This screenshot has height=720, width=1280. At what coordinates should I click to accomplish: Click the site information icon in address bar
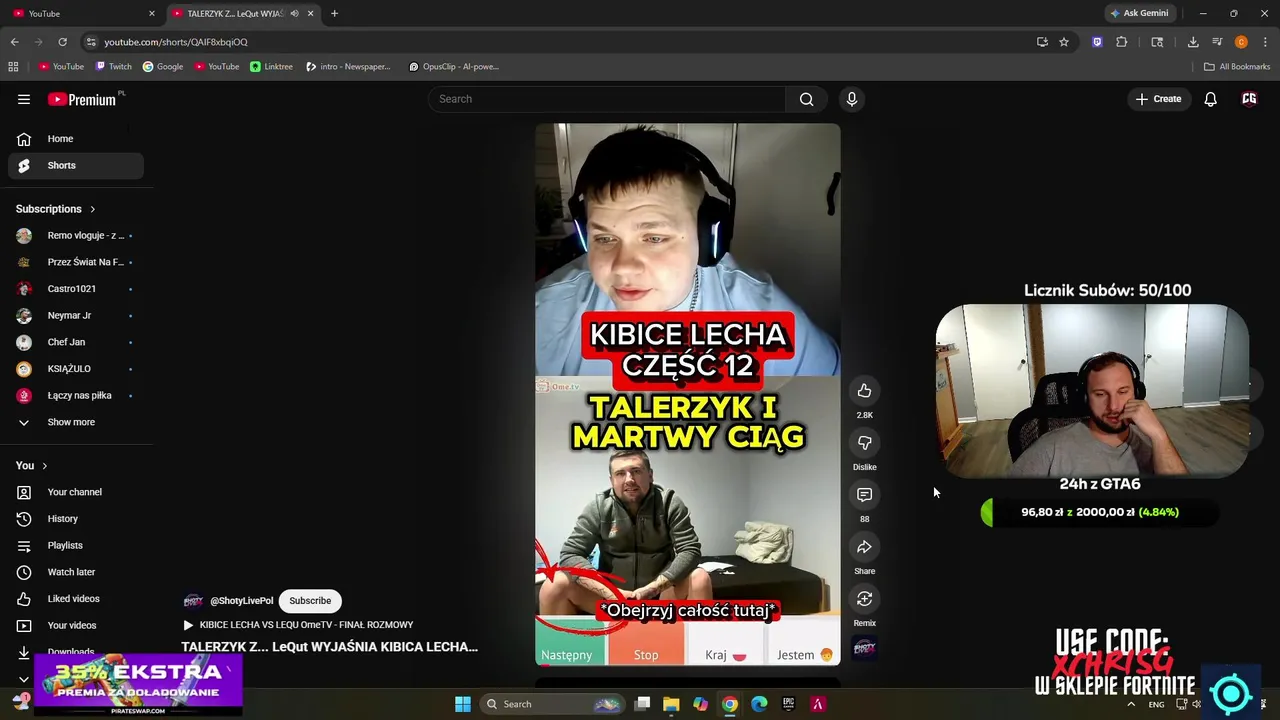pyautogui.click(x=92, y=42)
